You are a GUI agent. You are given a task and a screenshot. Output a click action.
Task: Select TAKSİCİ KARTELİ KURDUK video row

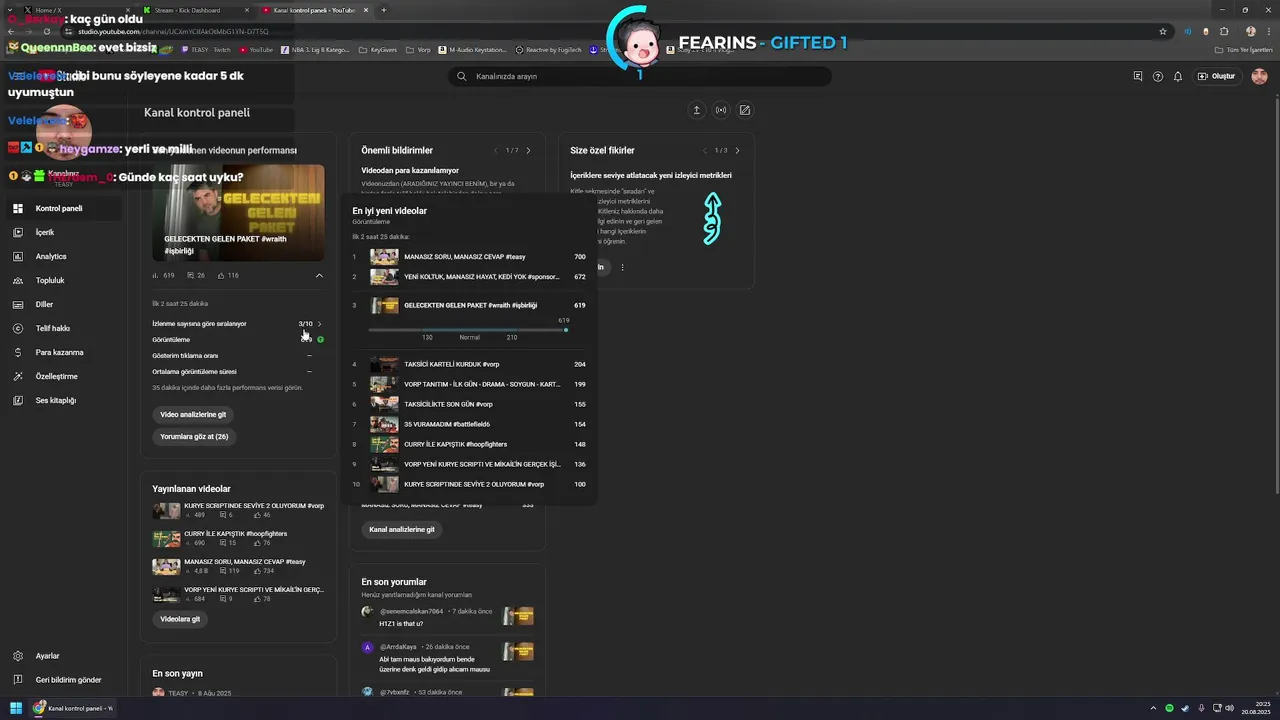point(469,364)
